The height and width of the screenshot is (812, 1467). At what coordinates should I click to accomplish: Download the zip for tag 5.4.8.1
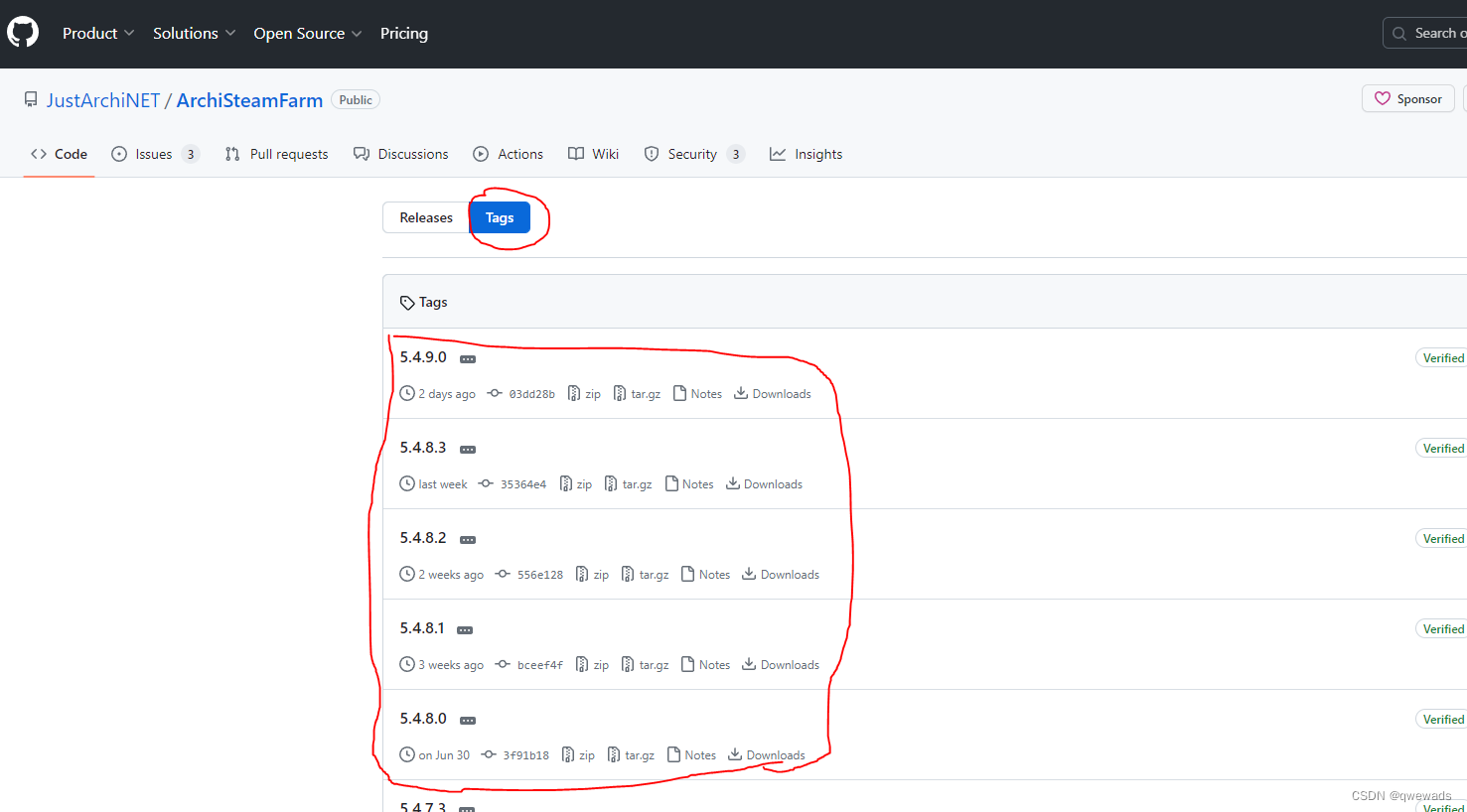tap(593, 665)
